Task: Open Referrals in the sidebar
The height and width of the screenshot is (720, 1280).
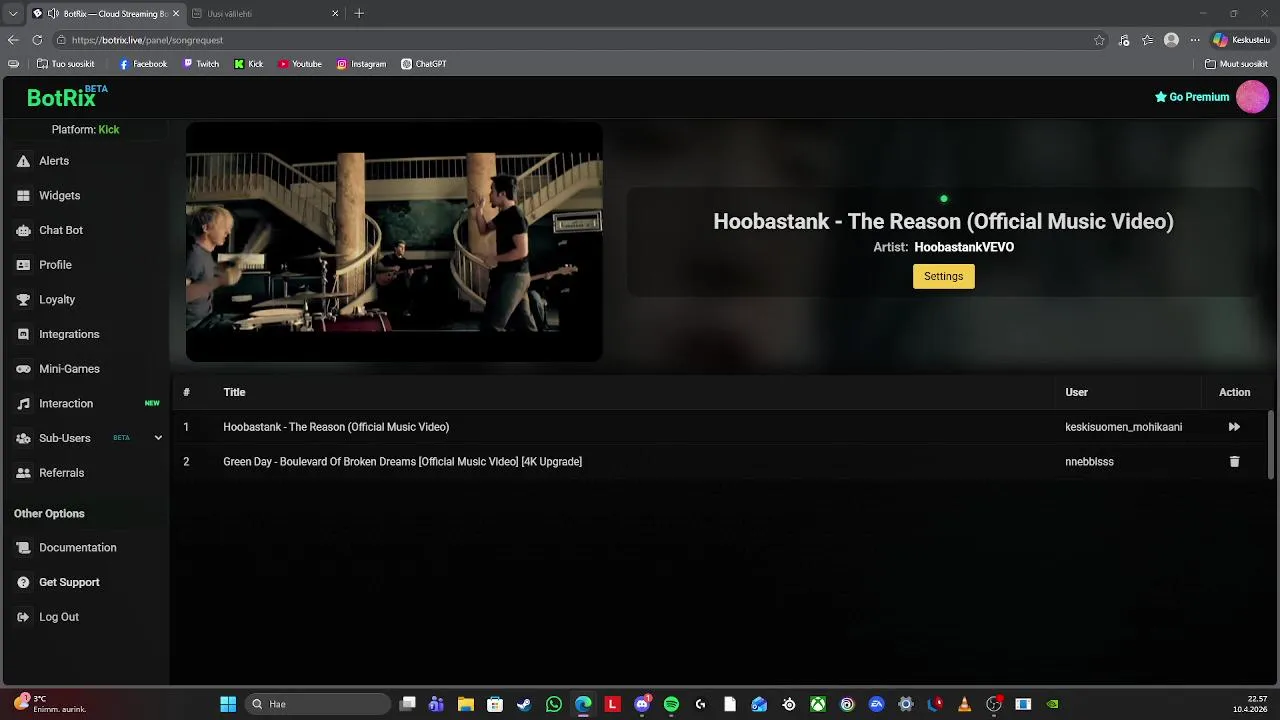Action: [x=61, y=473]
